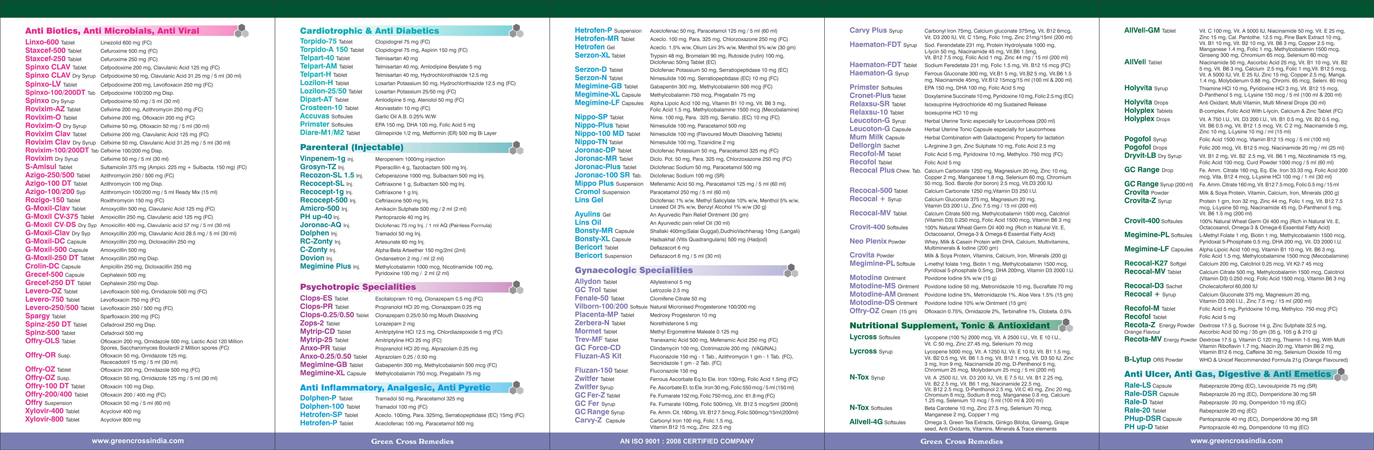Viewport: 1374px width, 450px height.
Task: Click the 'Hetrofen-MR' tablet product name
Action: click(x=598, y=37)
